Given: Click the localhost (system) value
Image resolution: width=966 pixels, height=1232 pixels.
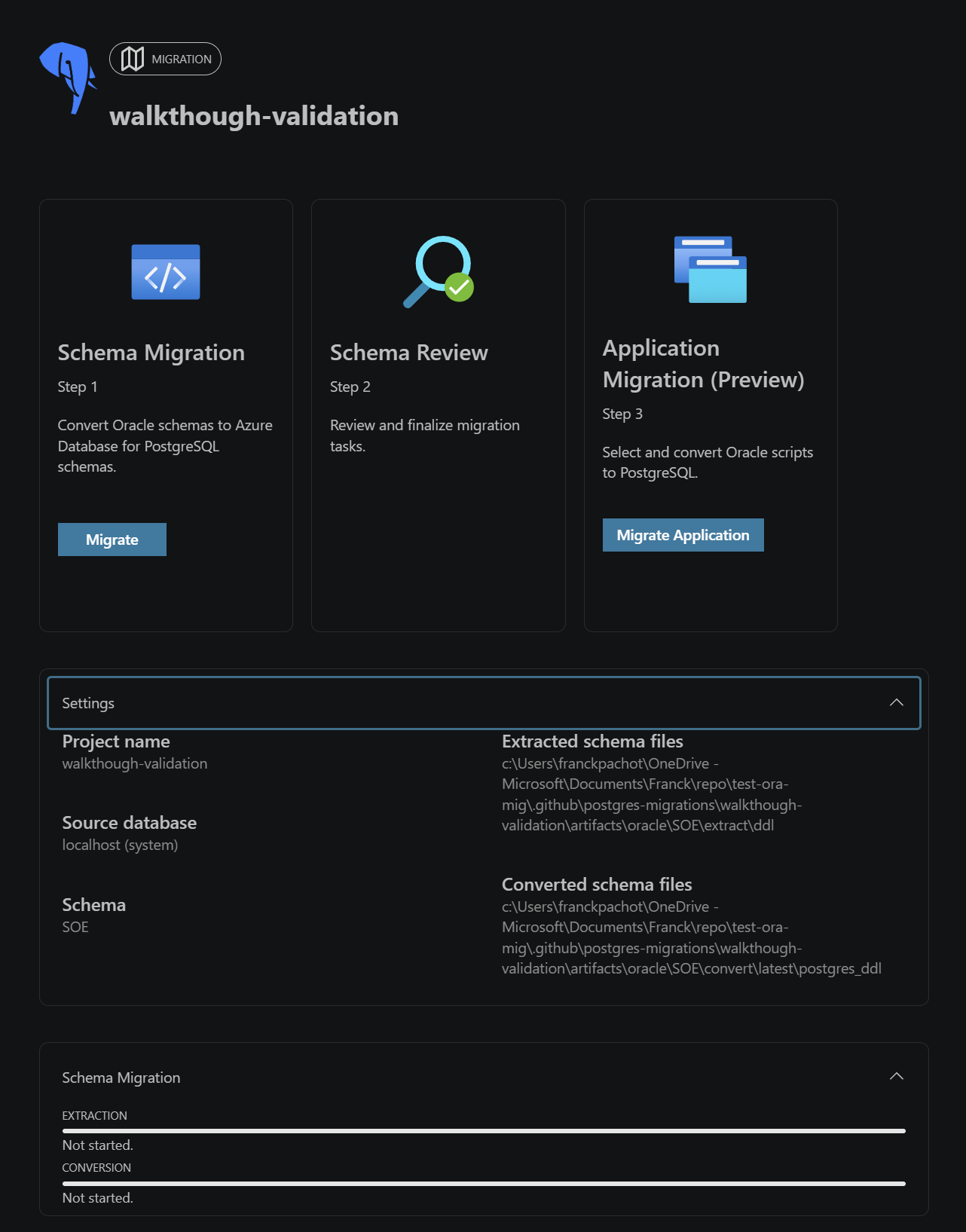Looking at the screenshot, I should pos(120,845).
